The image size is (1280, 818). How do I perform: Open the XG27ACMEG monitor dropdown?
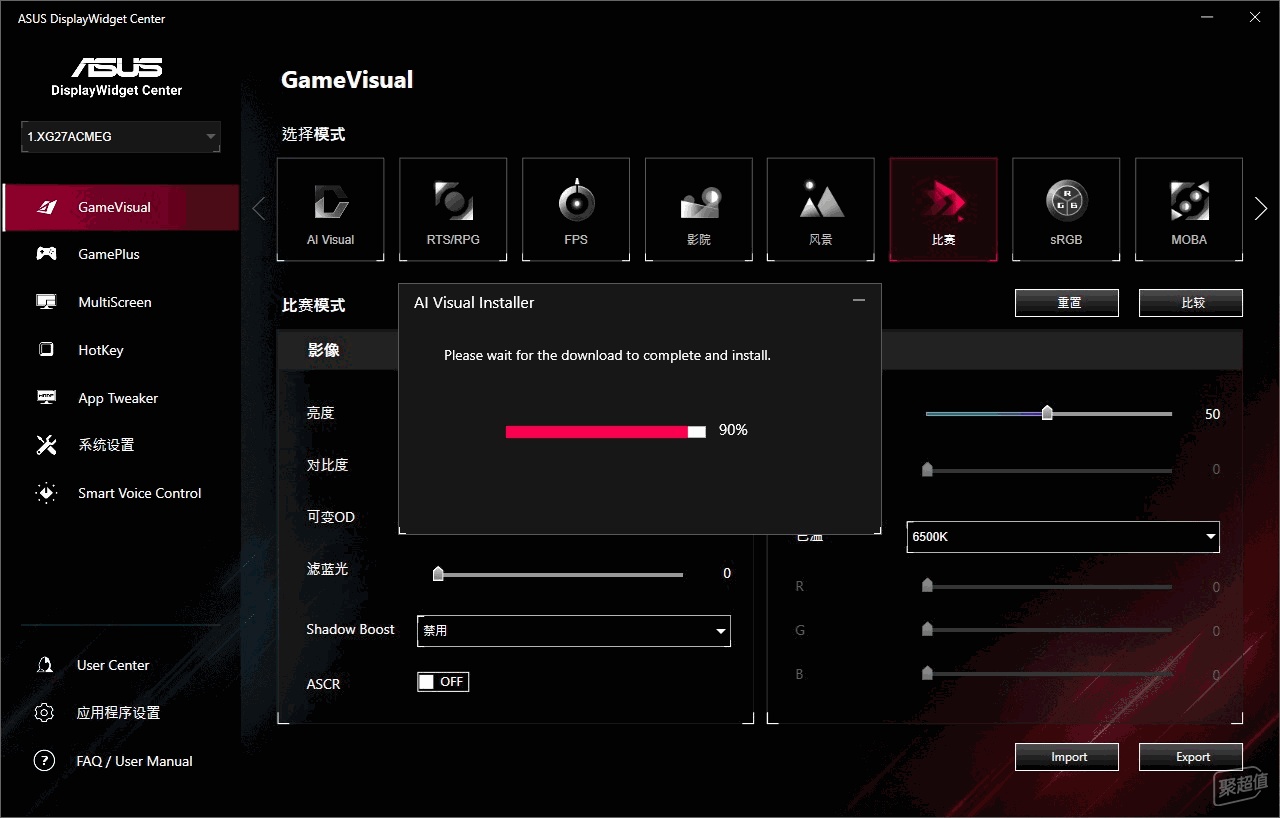pos(121,137)
